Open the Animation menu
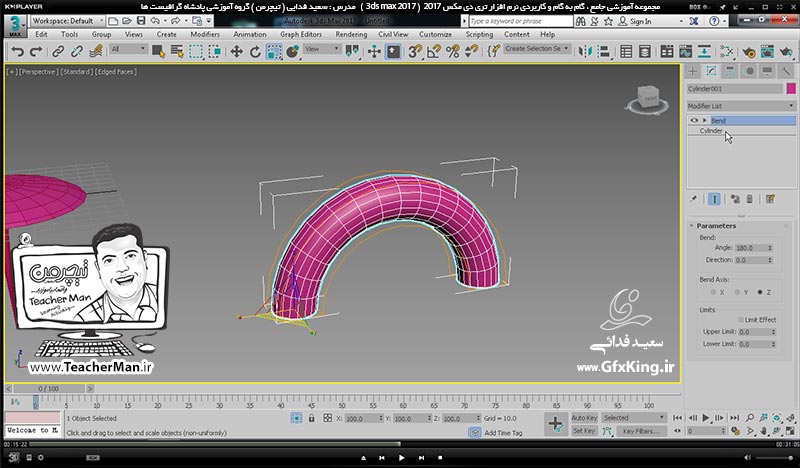Viewport: 800px width, 468px height. click(249, 34)
